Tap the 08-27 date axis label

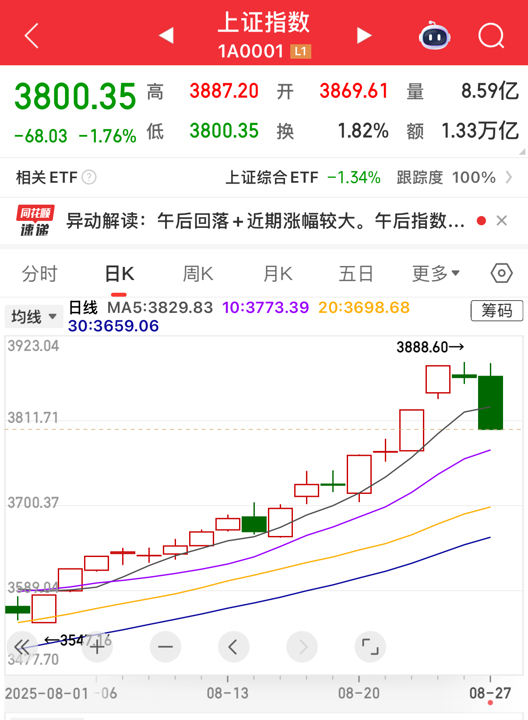coord(490,693)
